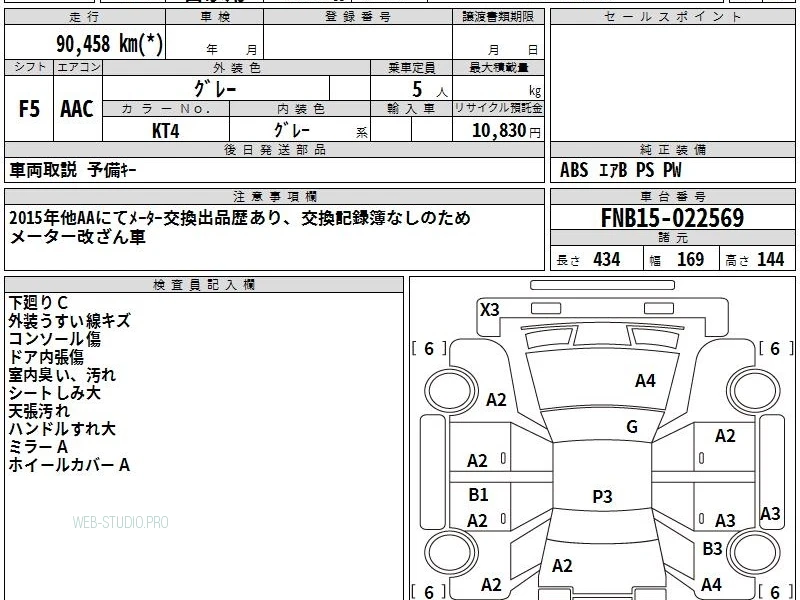Viewport: 800px width, 600px height.
Task: Select inspector note ホイールカバーA
Action: tap(69, 465)
